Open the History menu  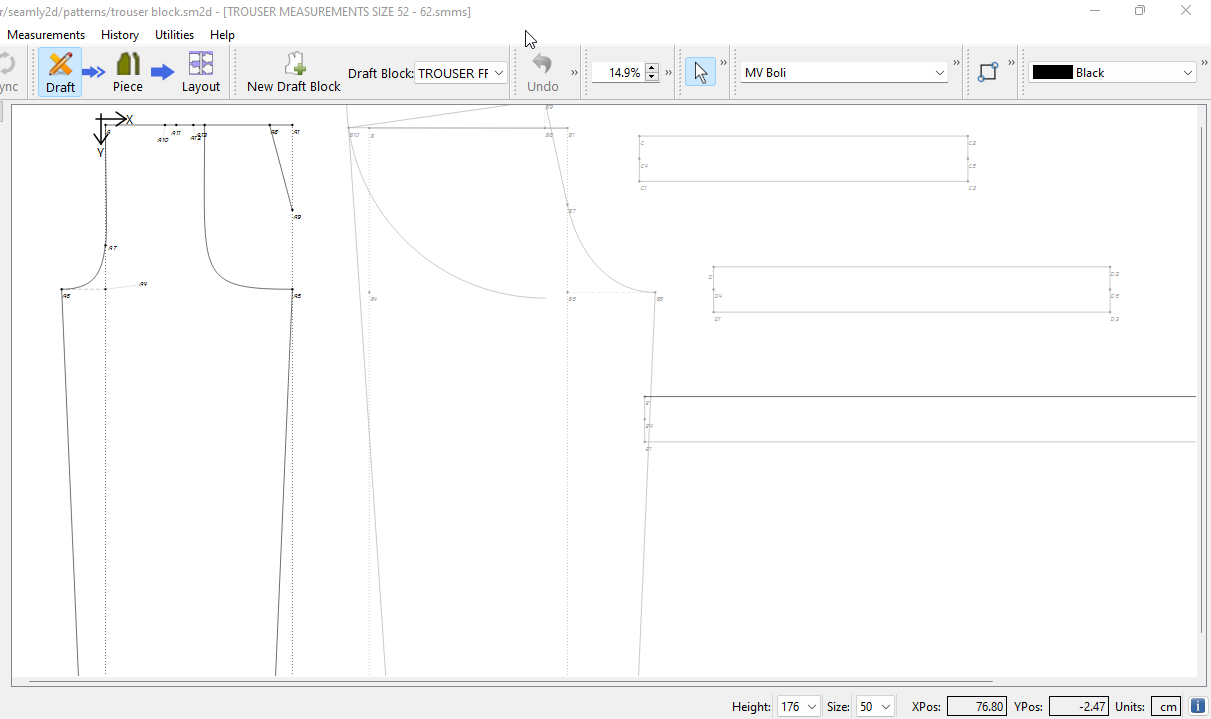[120, 35]
